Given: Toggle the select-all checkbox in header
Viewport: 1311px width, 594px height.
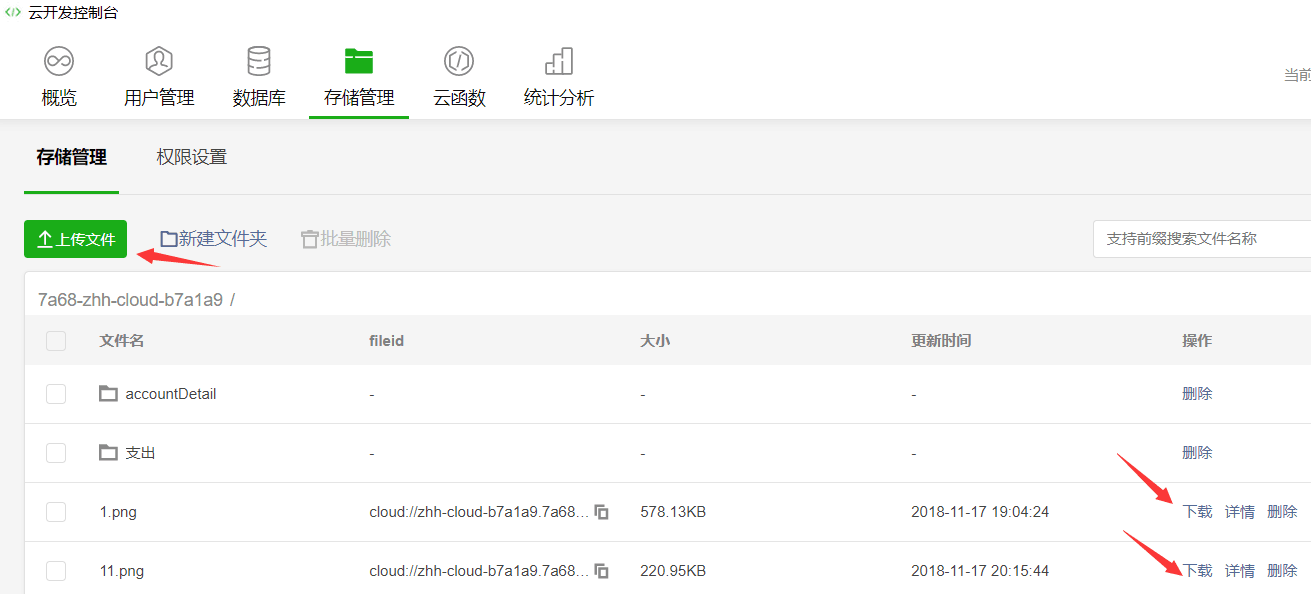Looking at the screenshot, I should pos(56,341).
